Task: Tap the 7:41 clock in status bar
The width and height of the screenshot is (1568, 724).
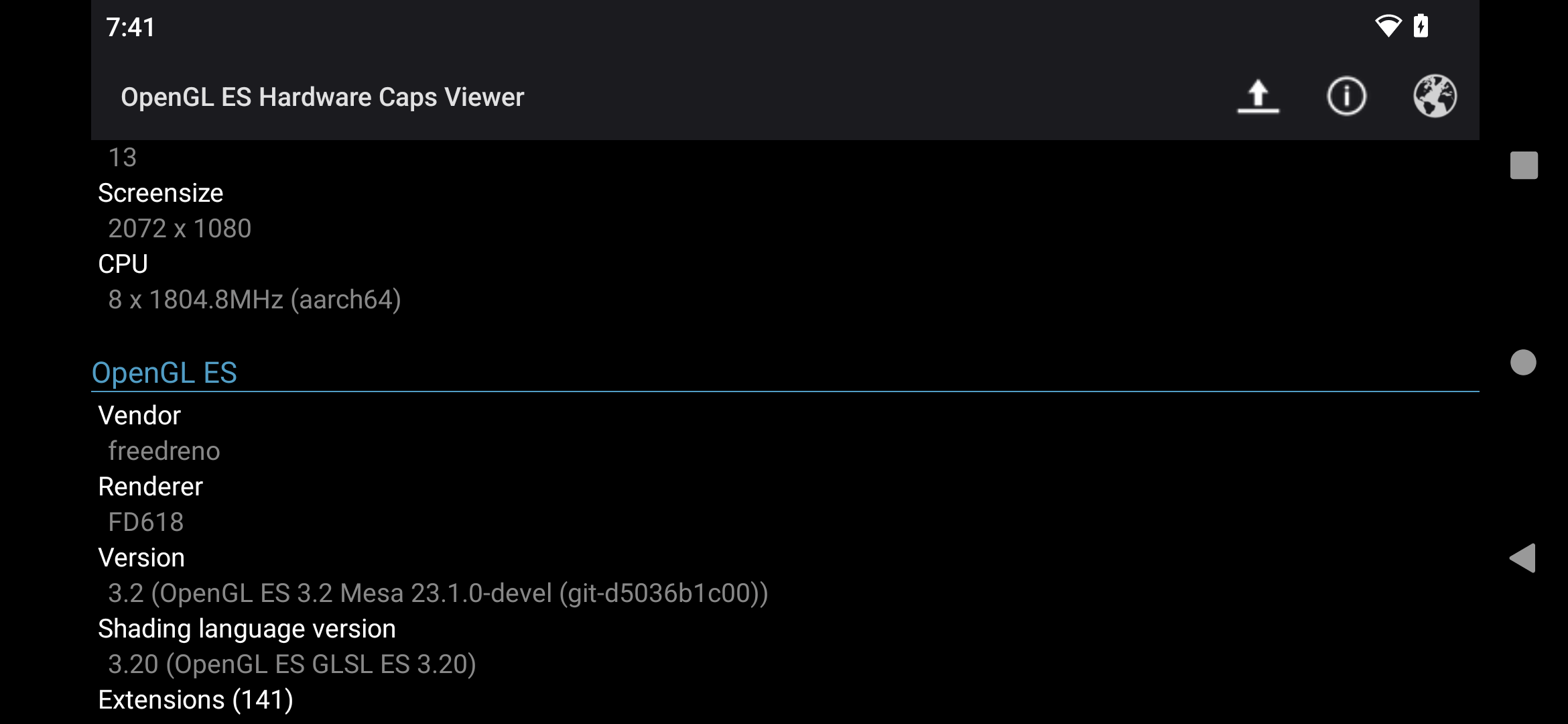Action: pyautogui.click(x=131, y=27)
